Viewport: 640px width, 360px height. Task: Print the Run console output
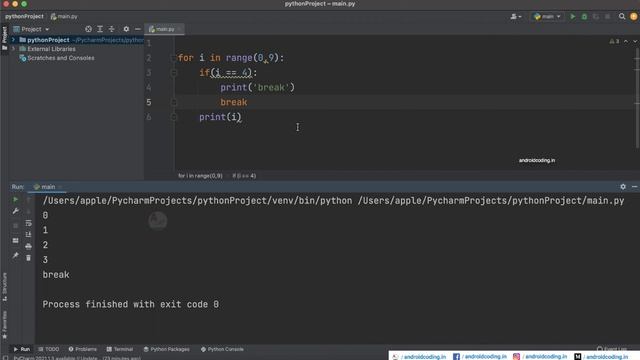[x=28, y=246]
